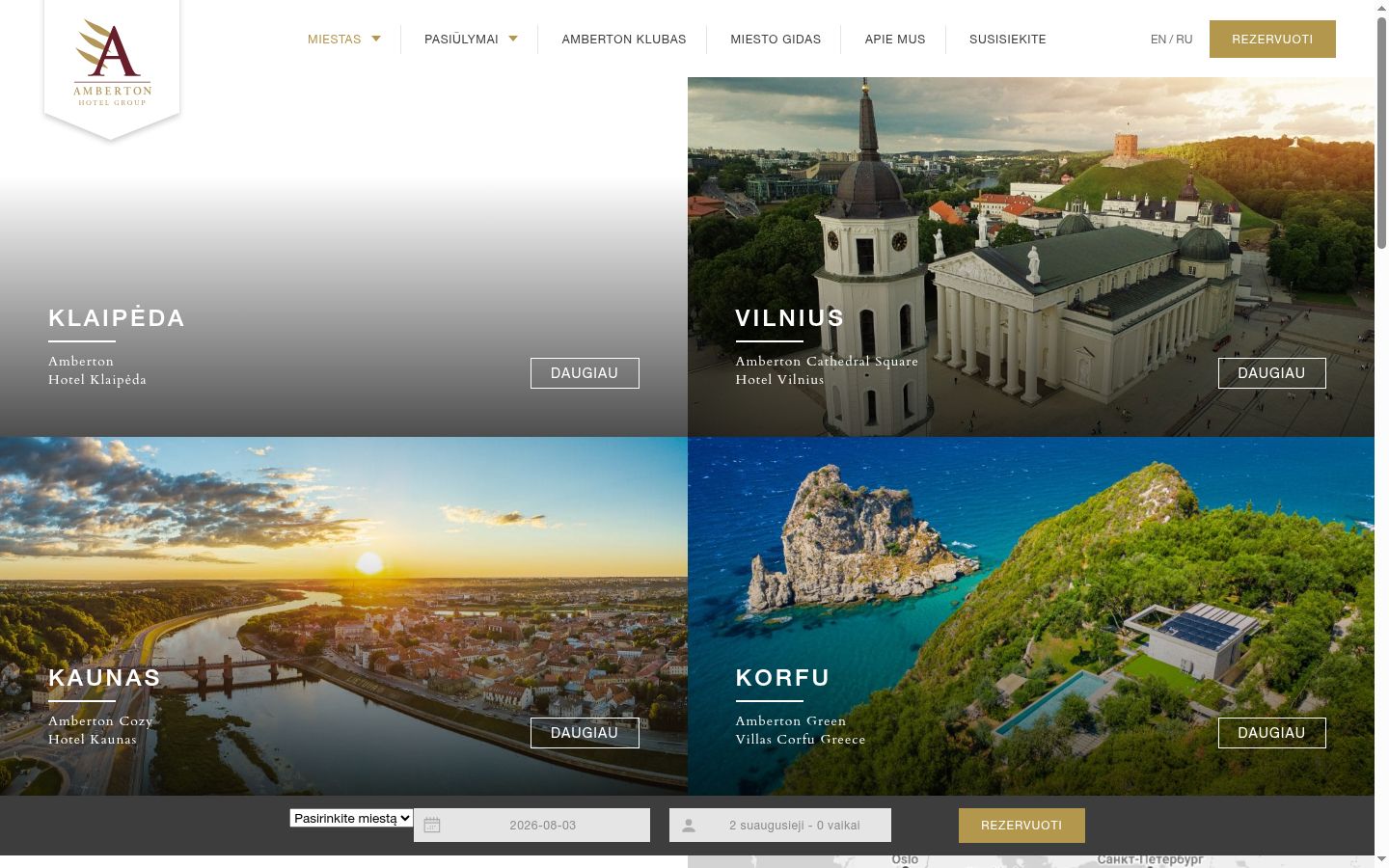Image resolution: width=1389 pixels, height=868 pixels.
Task: Click the Klaipėda heading
Action: 117,317
